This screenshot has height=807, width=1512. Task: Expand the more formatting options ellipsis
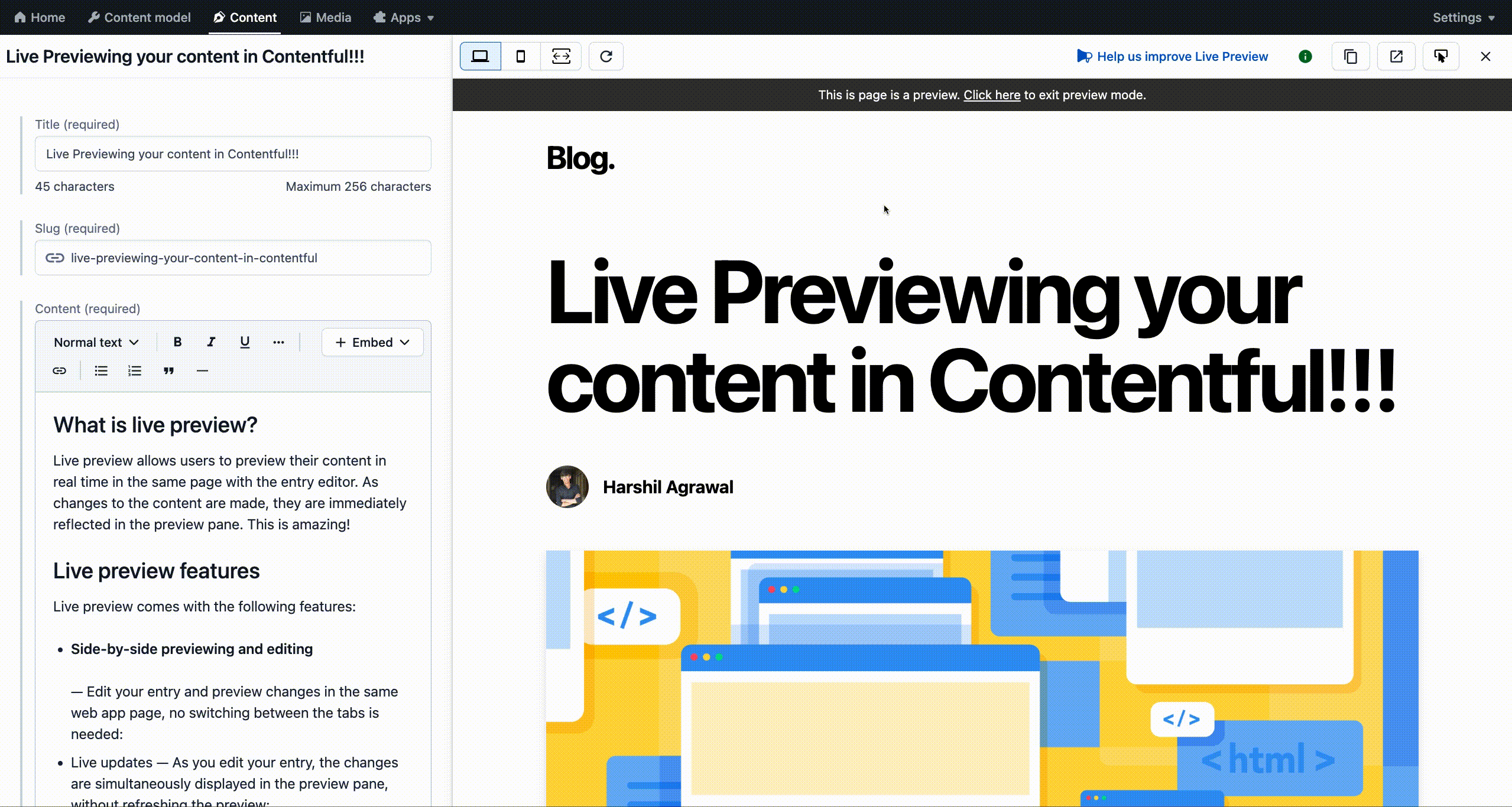coord(279,342)
